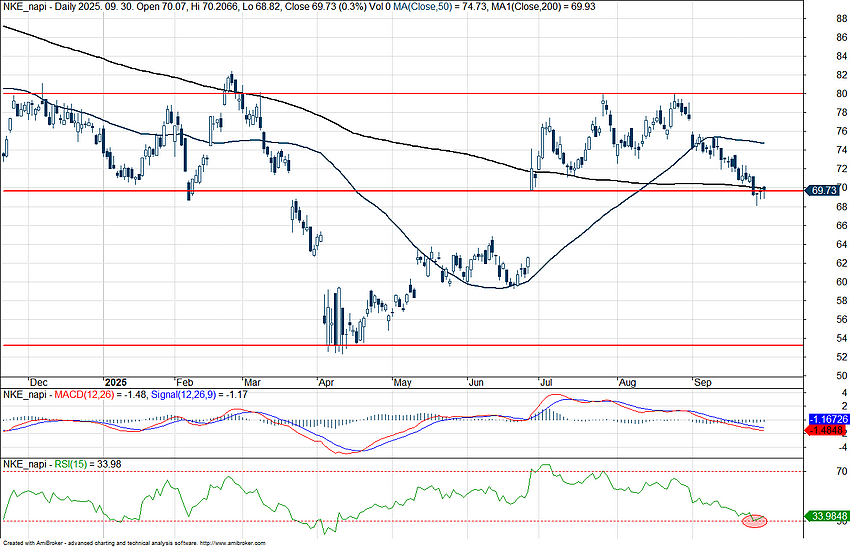Click the Feb month label
850x547 pixels.
[183, 382]
